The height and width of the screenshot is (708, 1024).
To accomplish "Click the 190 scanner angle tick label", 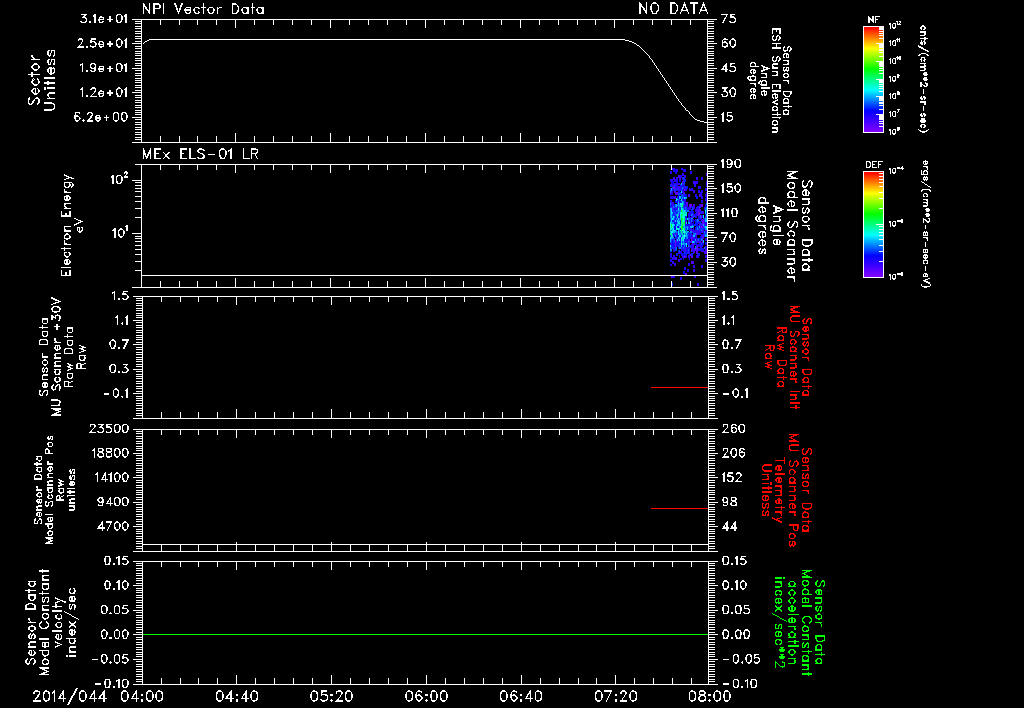I will (x=731, y=164).
